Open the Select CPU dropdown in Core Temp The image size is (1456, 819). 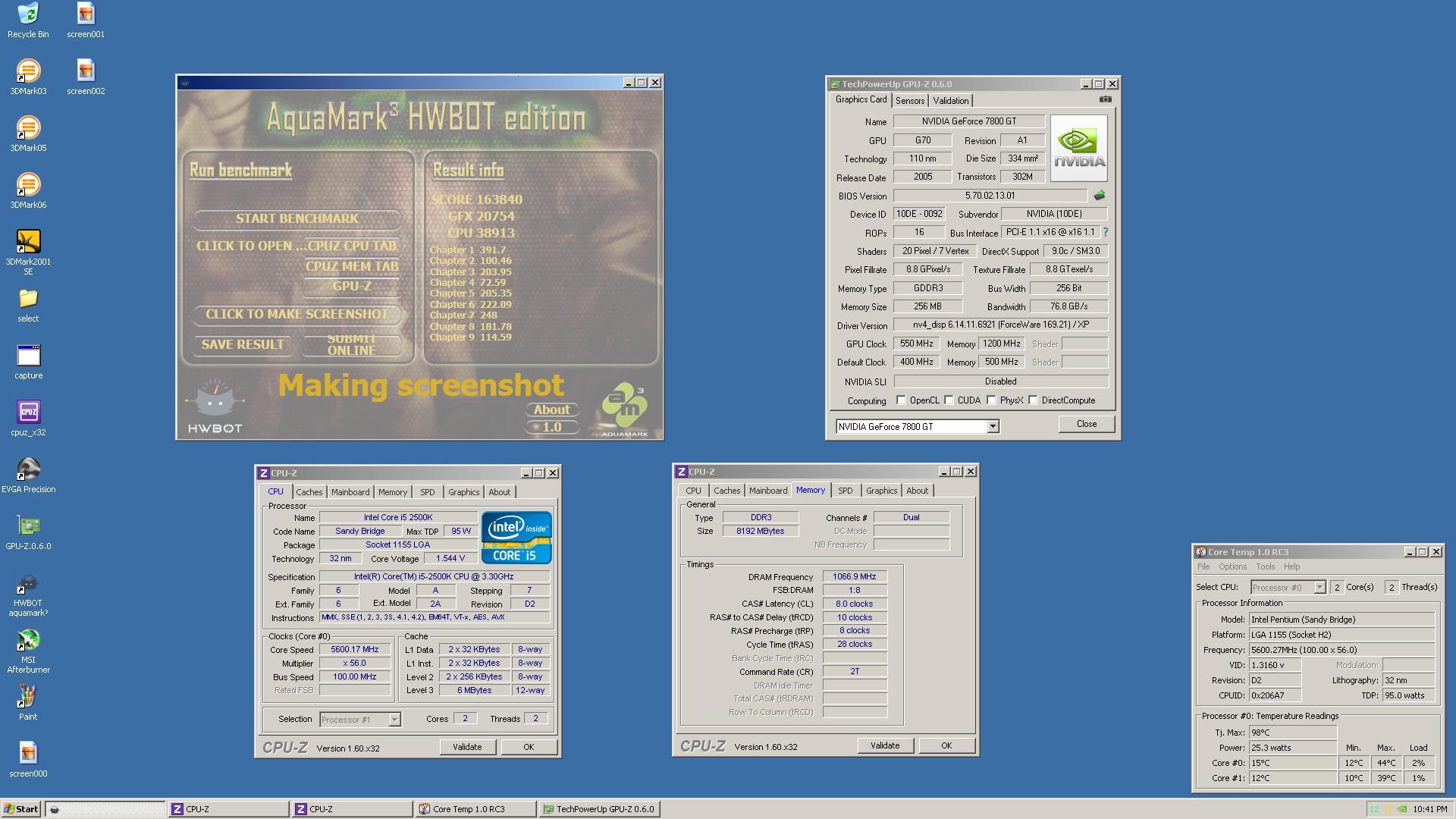click(x=1319, y=587)
